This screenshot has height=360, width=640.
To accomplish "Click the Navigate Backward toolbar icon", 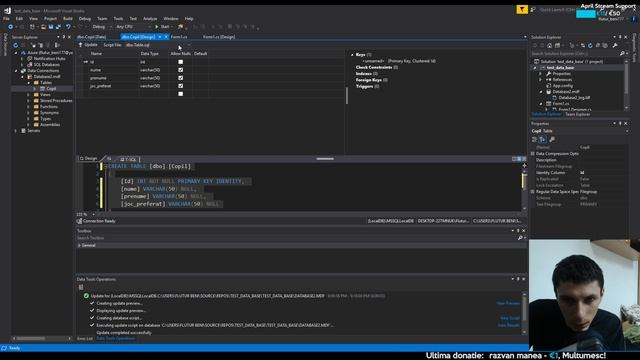I will (x=11, y=27).
